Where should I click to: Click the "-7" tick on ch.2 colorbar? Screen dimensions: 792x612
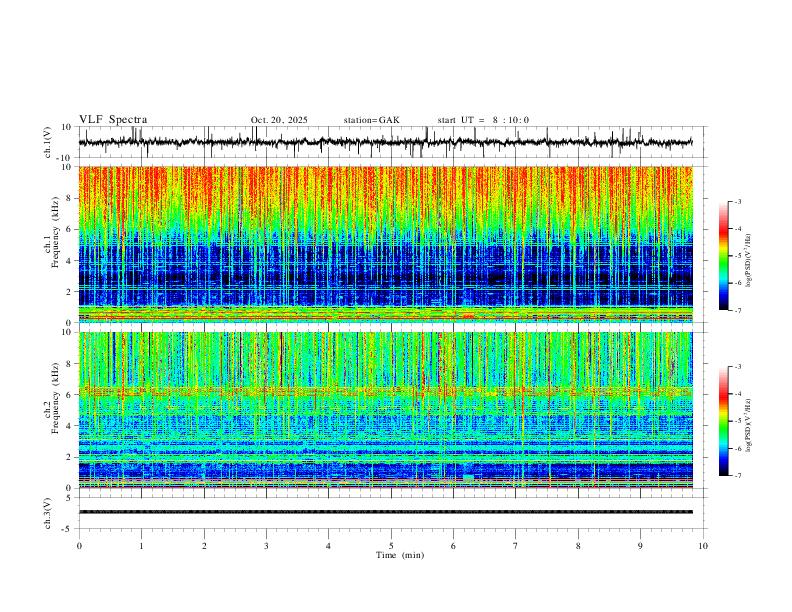point(738,476)
